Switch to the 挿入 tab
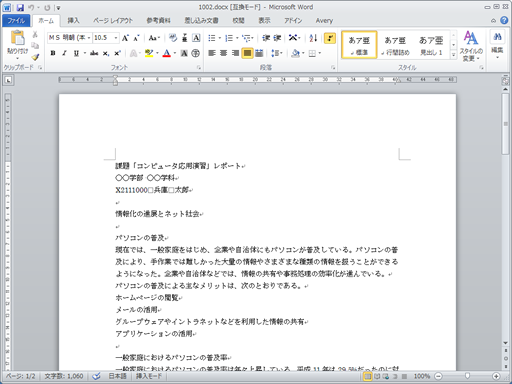The height and width of the screenshot is (384, 512). pos(73,21)
